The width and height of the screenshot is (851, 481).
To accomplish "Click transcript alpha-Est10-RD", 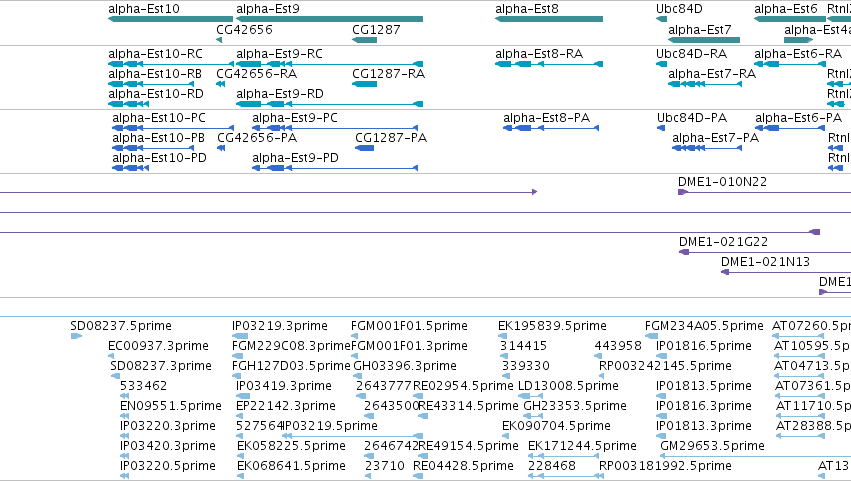I will click(x=128, y=104).
